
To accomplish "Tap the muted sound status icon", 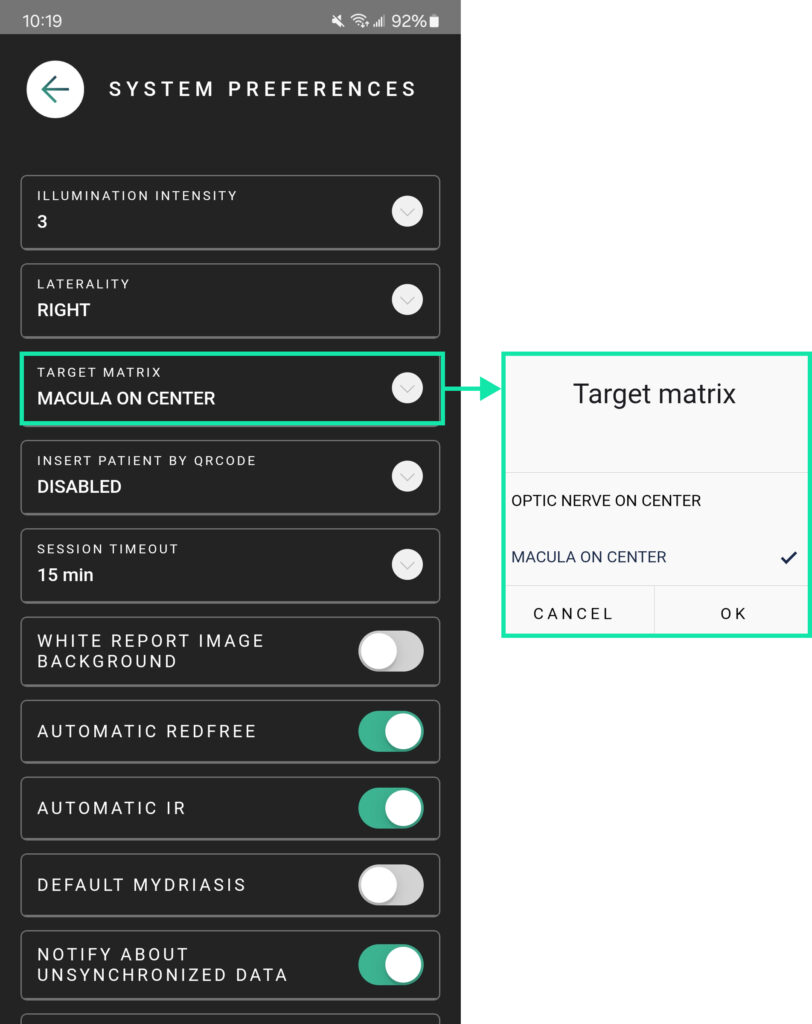I will 337,21.
